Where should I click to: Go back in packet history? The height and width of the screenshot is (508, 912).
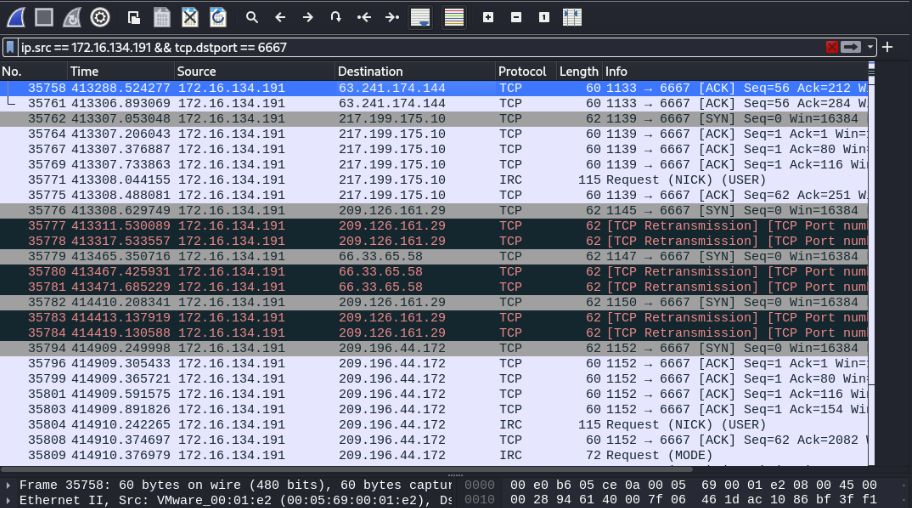pos(280,17)
